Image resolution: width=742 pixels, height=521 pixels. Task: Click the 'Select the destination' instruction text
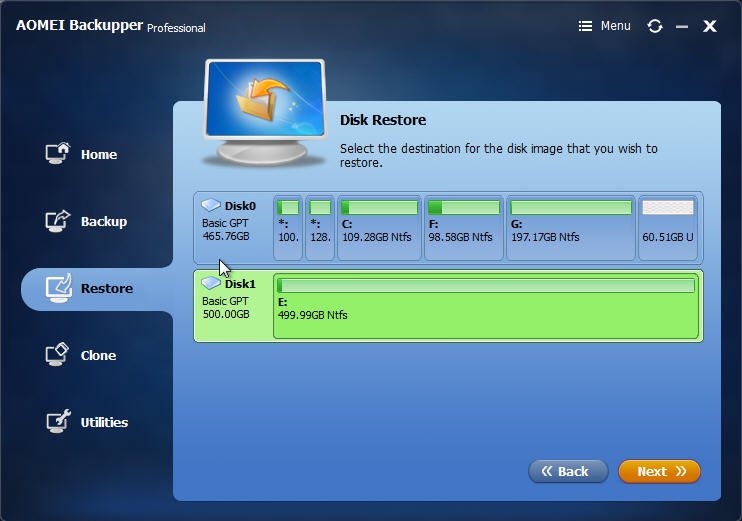coord(499,155)
